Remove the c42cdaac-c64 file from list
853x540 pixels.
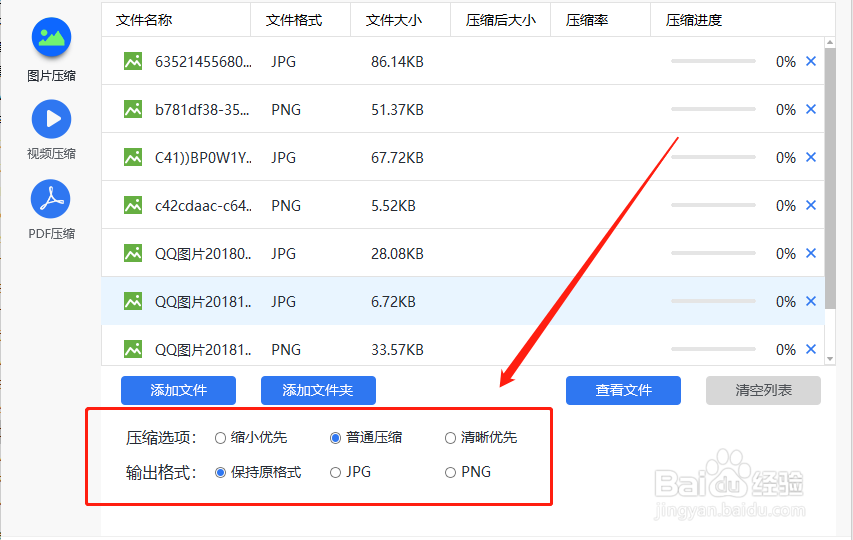click(811, 205)
